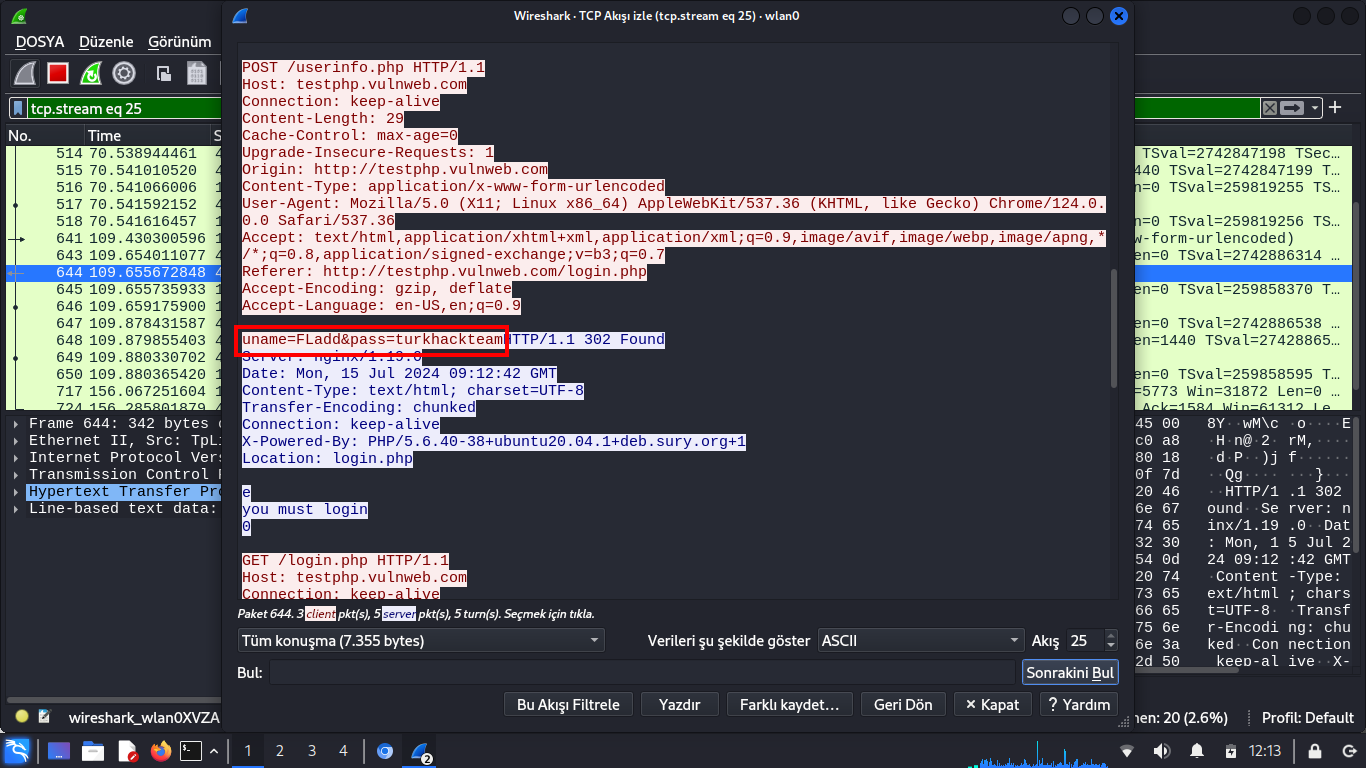Screen dimensions: 1366x768
Task: Open the Kali Linux applications menu
Action: pos(16,751)
